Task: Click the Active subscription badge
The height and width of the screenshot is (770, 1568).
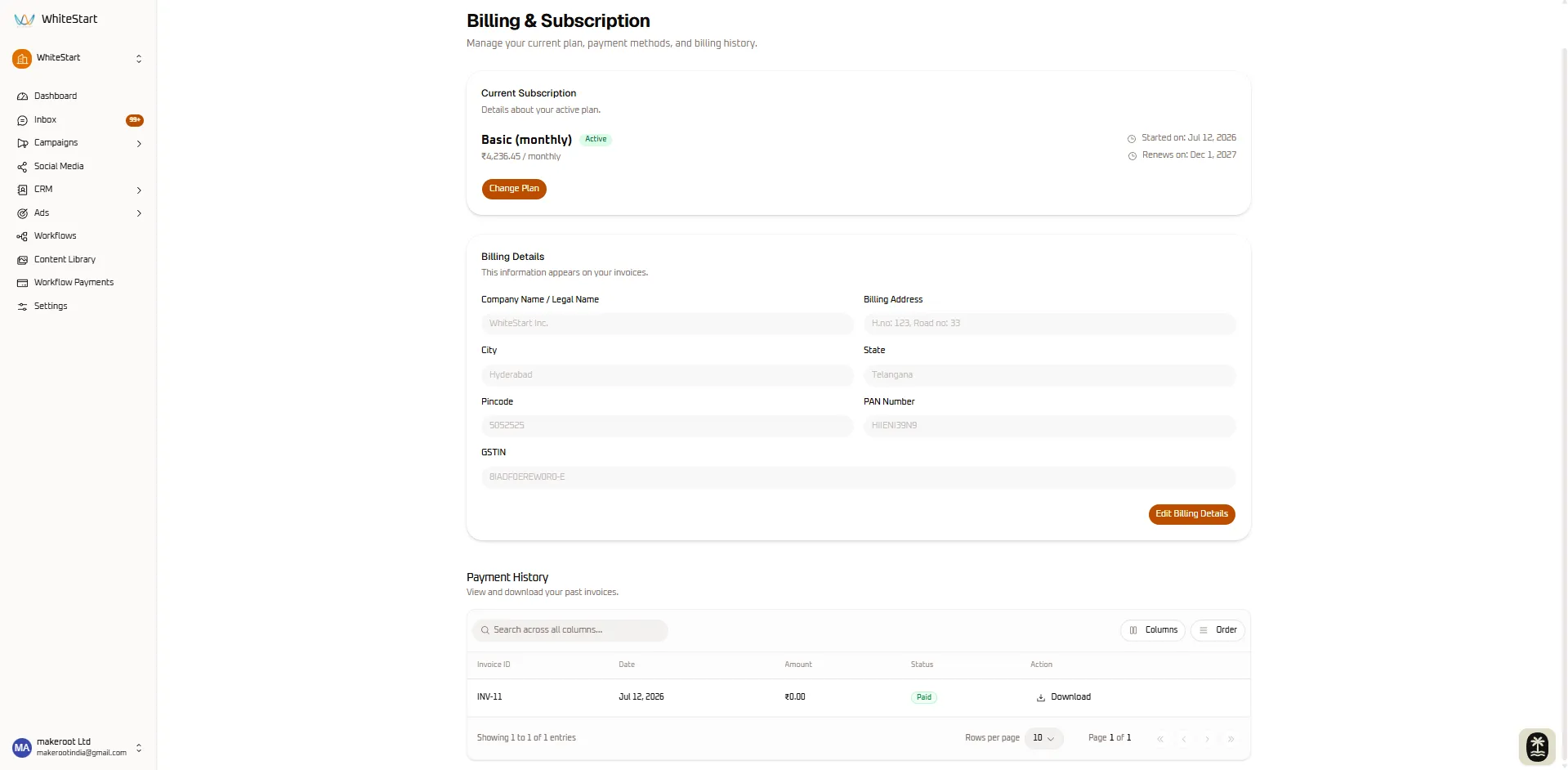Action: pos(596,140)
